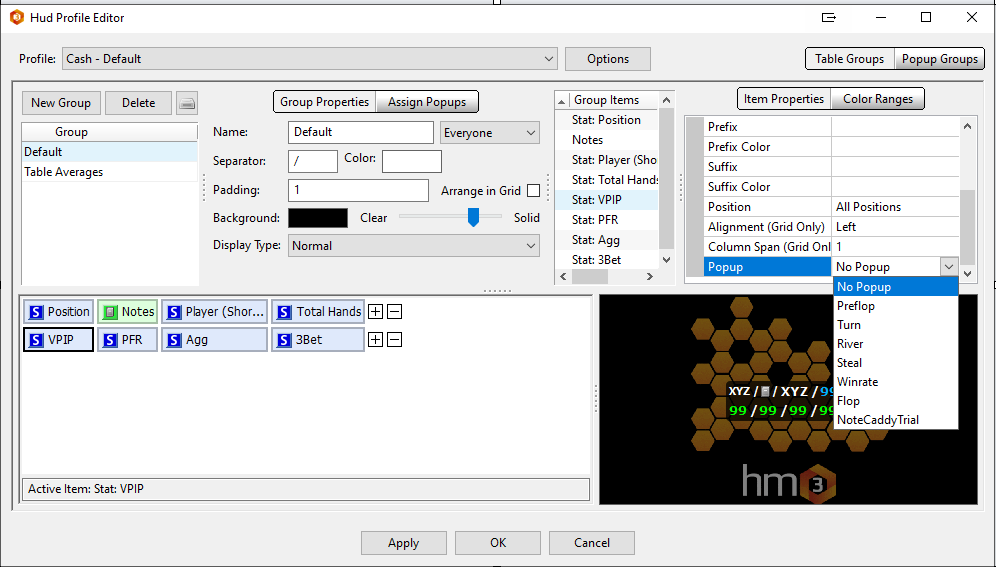Select Stat: Position in Group Items

(x=607, y=120)
